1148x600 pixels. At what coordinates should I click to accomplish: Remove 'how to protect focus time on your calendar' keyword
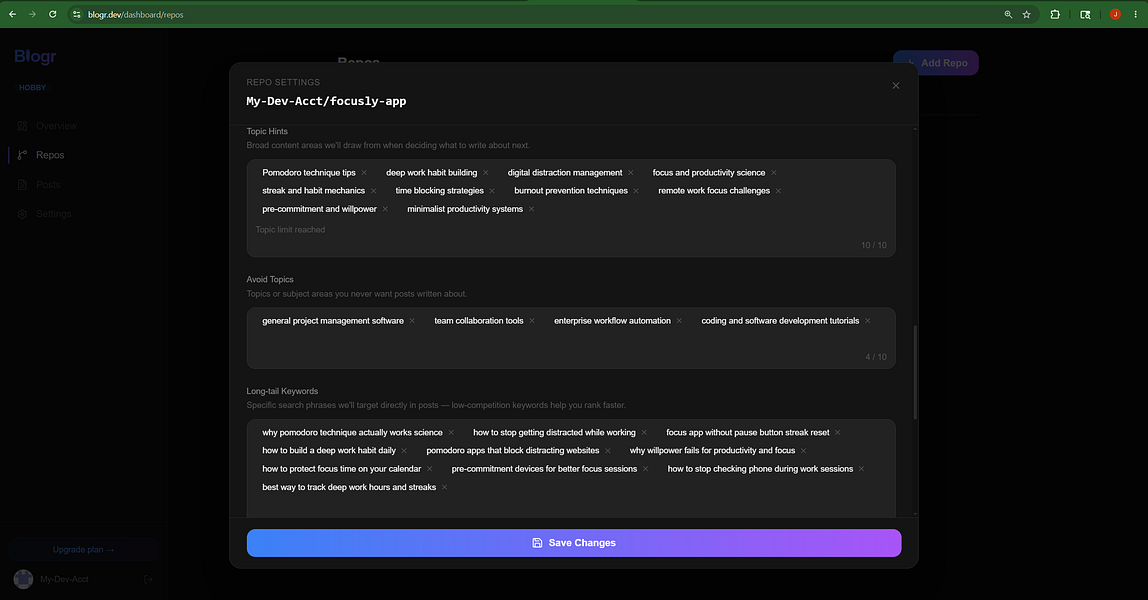(430, 469)
